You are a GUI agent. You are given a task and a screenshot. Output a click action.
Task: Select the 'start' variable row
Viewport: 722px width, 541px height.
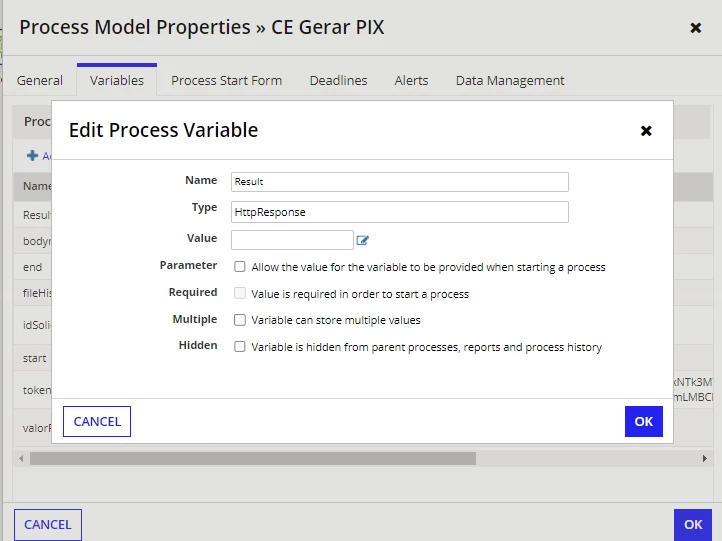35,358
